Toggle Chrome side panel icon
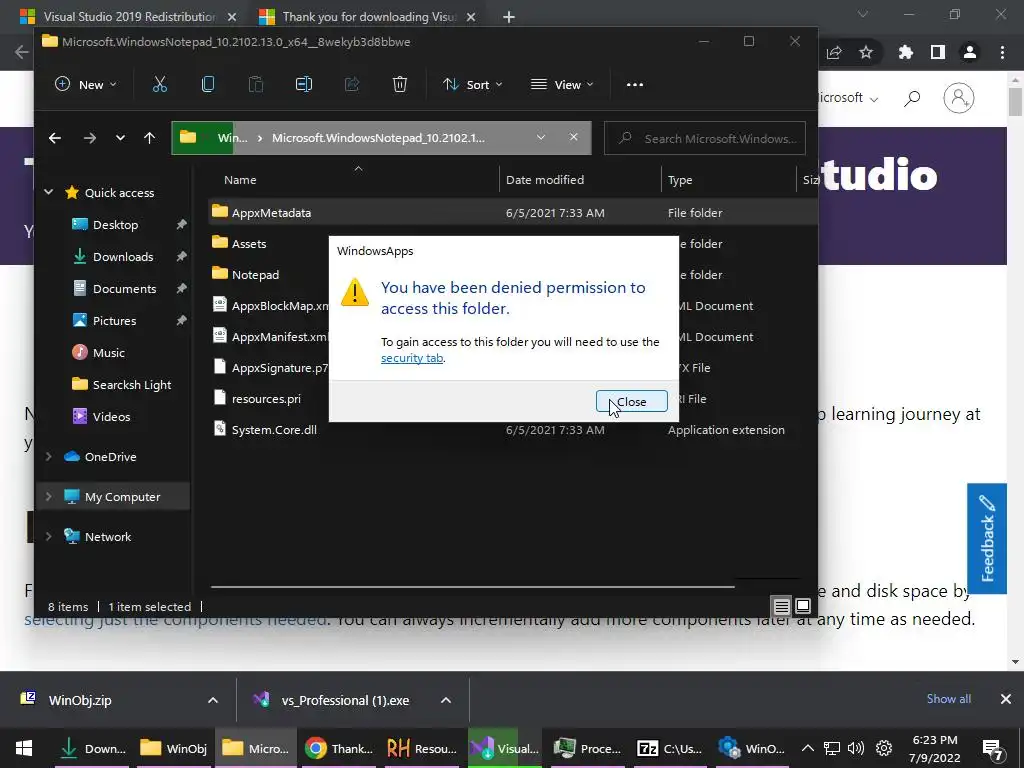 [938, 52]
